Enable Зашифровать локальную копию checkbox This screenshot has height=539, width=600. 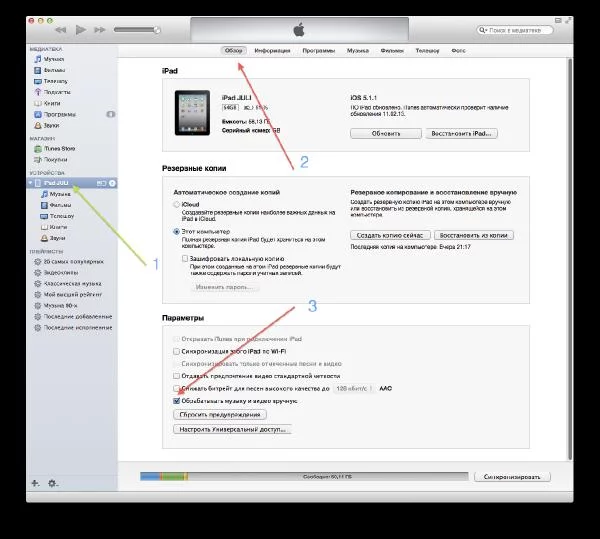pyautogui.click(x=185, y=259)
